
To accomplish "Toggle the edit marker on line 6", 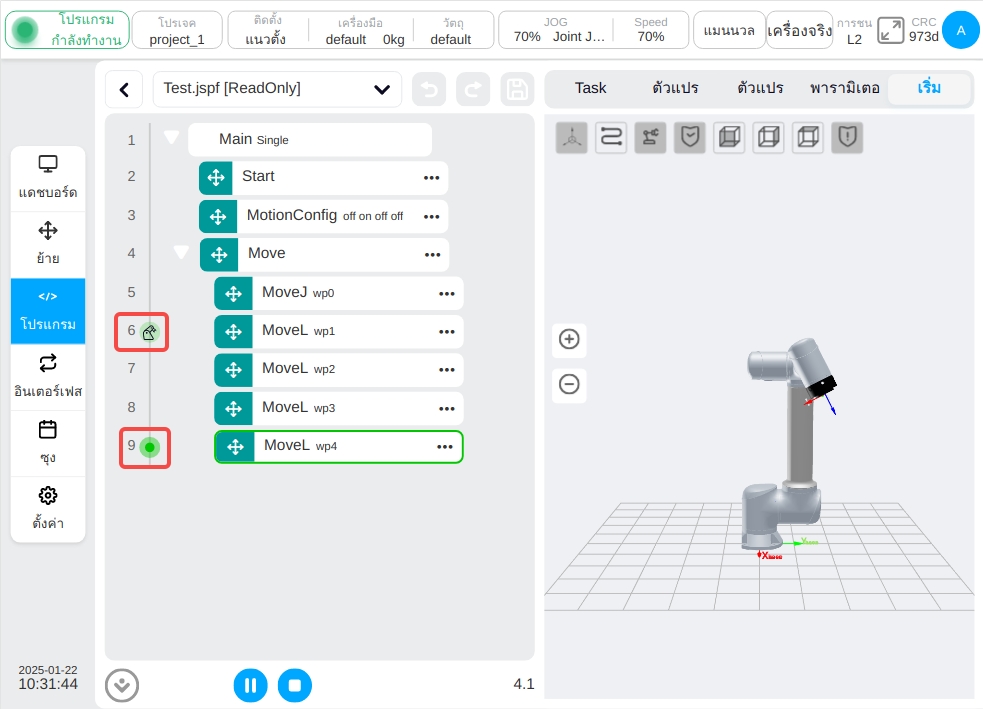I will coord(149,332).
